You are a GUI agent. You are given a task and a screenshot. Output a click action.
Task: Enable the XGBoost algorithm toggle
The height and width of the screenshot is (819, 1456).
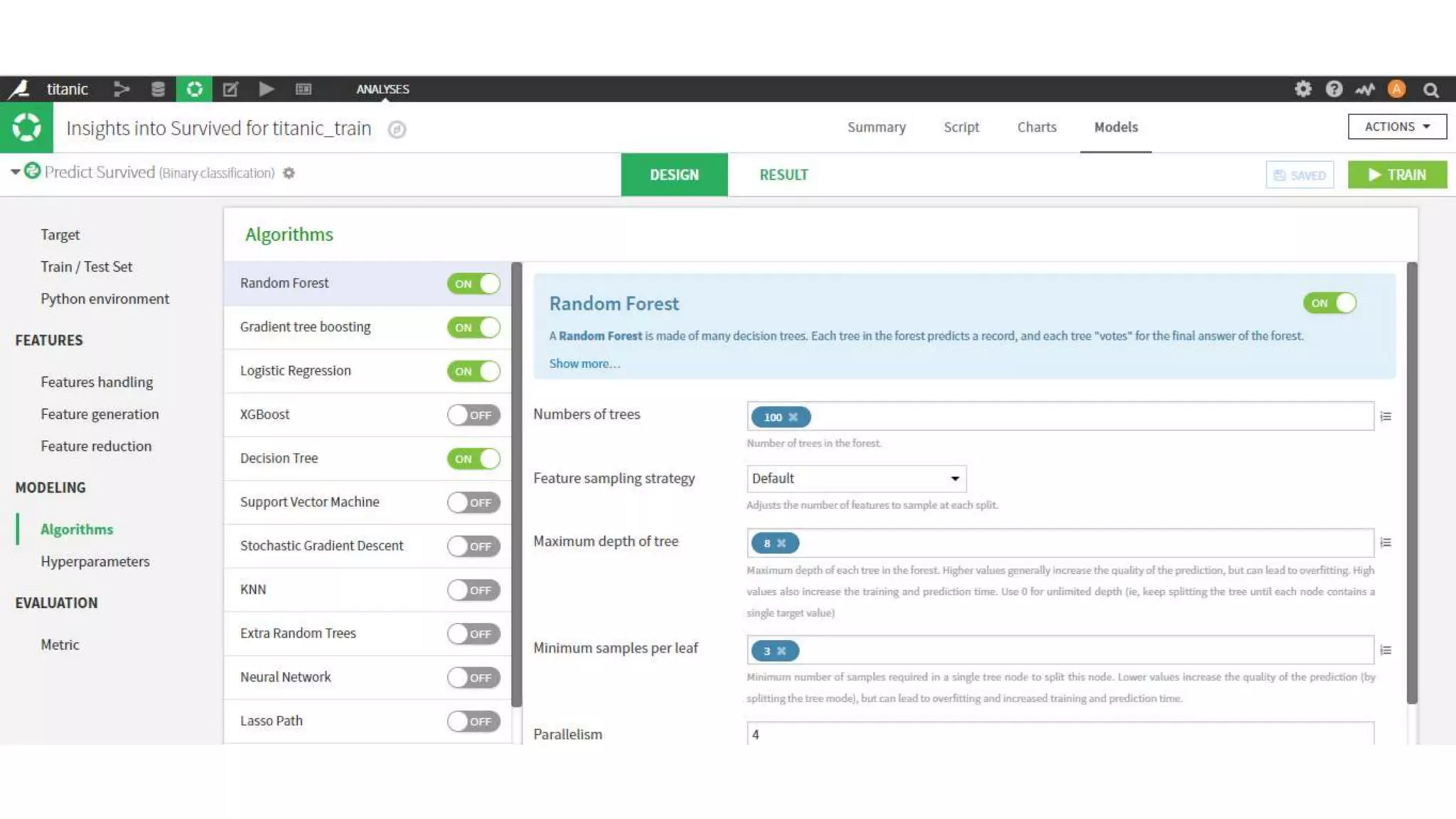tap(473, 415)
